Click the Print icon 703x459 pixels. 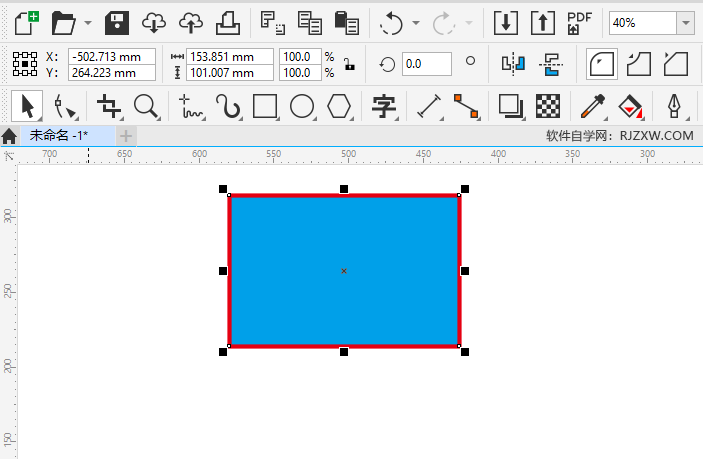[228, 22]
